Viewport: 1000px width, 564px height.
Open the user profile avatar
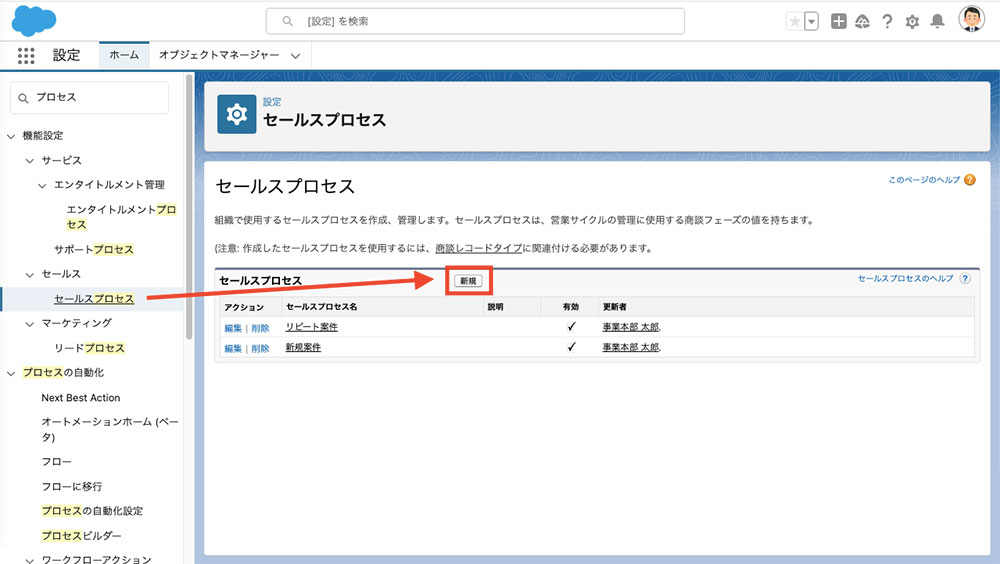pos(971,19)
